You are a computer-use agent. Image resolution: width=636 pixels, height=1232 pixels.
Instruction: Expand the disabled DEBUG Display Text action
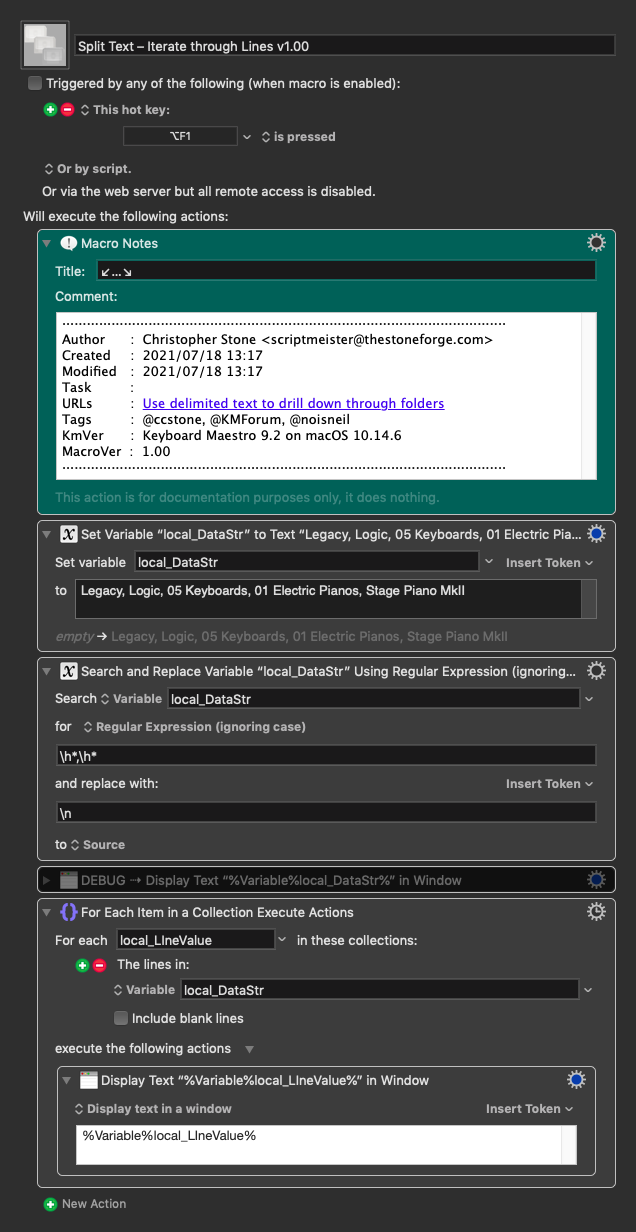coord(45,881)
